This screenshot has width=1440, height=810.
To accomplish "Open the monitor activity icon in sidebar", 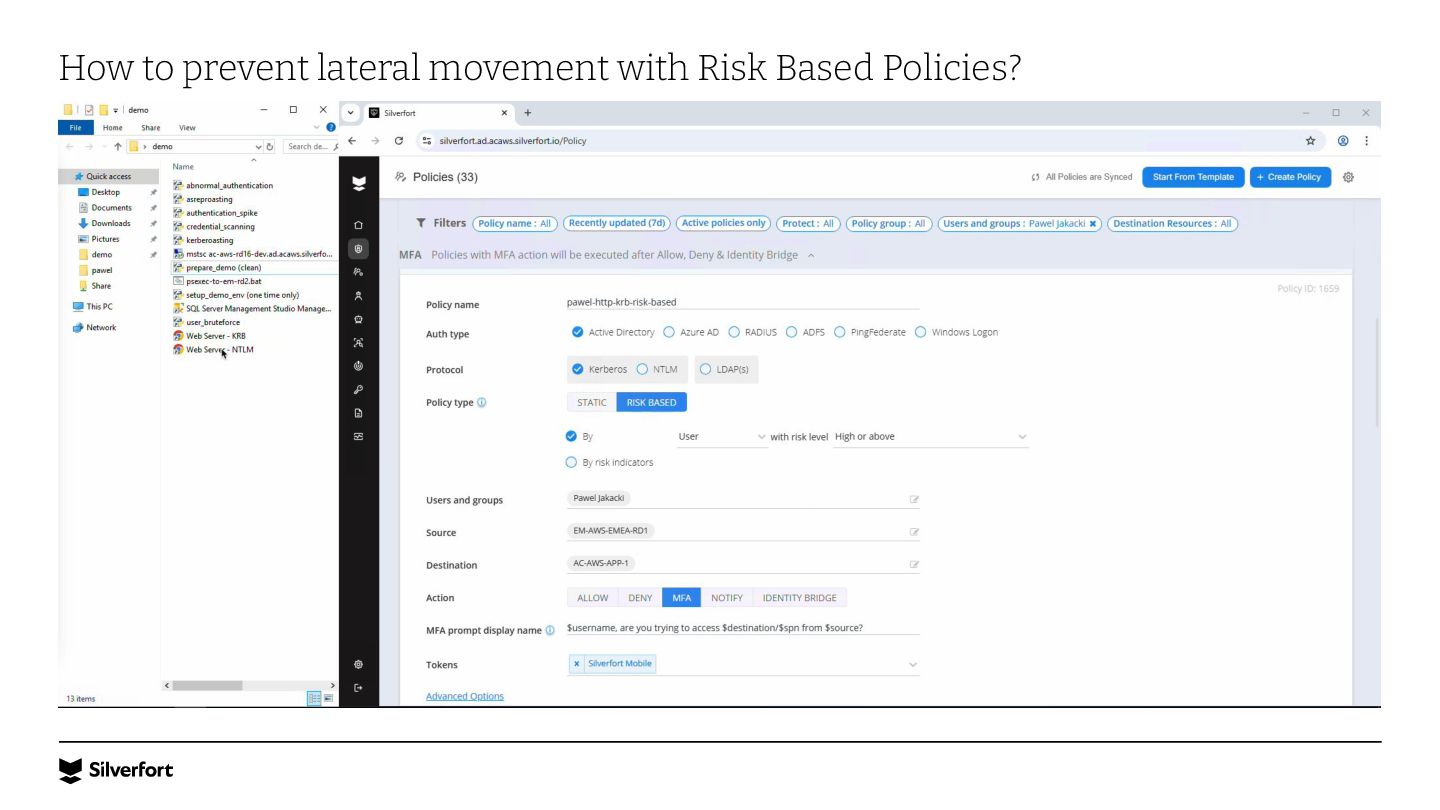I will click(359, 437).
